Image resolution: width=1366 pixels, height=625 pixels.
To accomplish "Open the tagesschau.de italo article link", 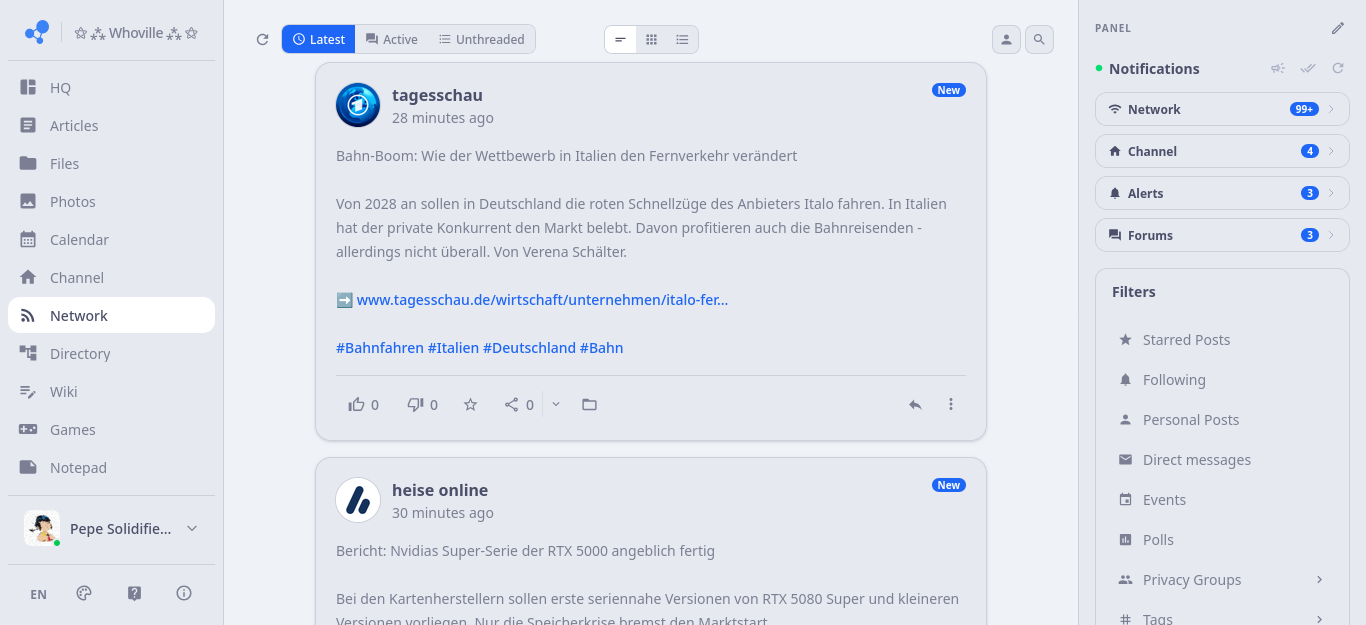I will (x=542, y=300).
